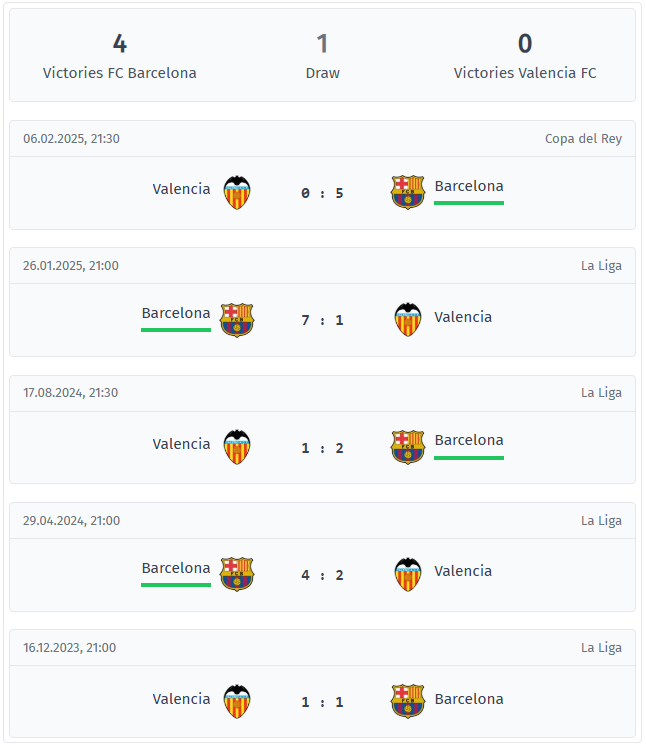Click Valencia crest in 16.12.2023 match
The width and height of the screenshot is (646, 747).
pyautogui.click(x=237, y=702)
